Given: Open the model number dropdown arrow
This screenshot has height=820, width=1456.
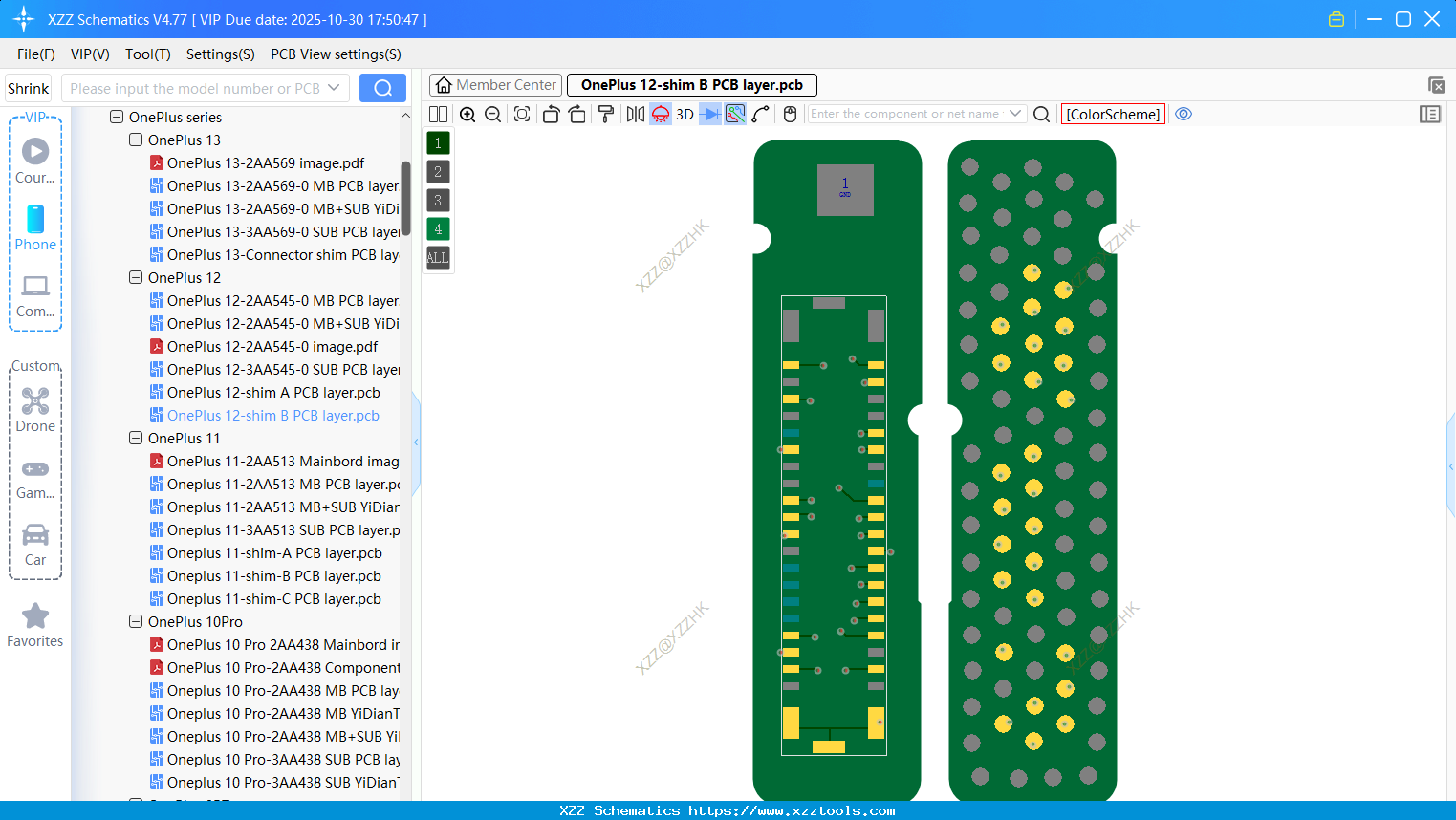Looking at the screenshot, I should (x=337, y=87).
